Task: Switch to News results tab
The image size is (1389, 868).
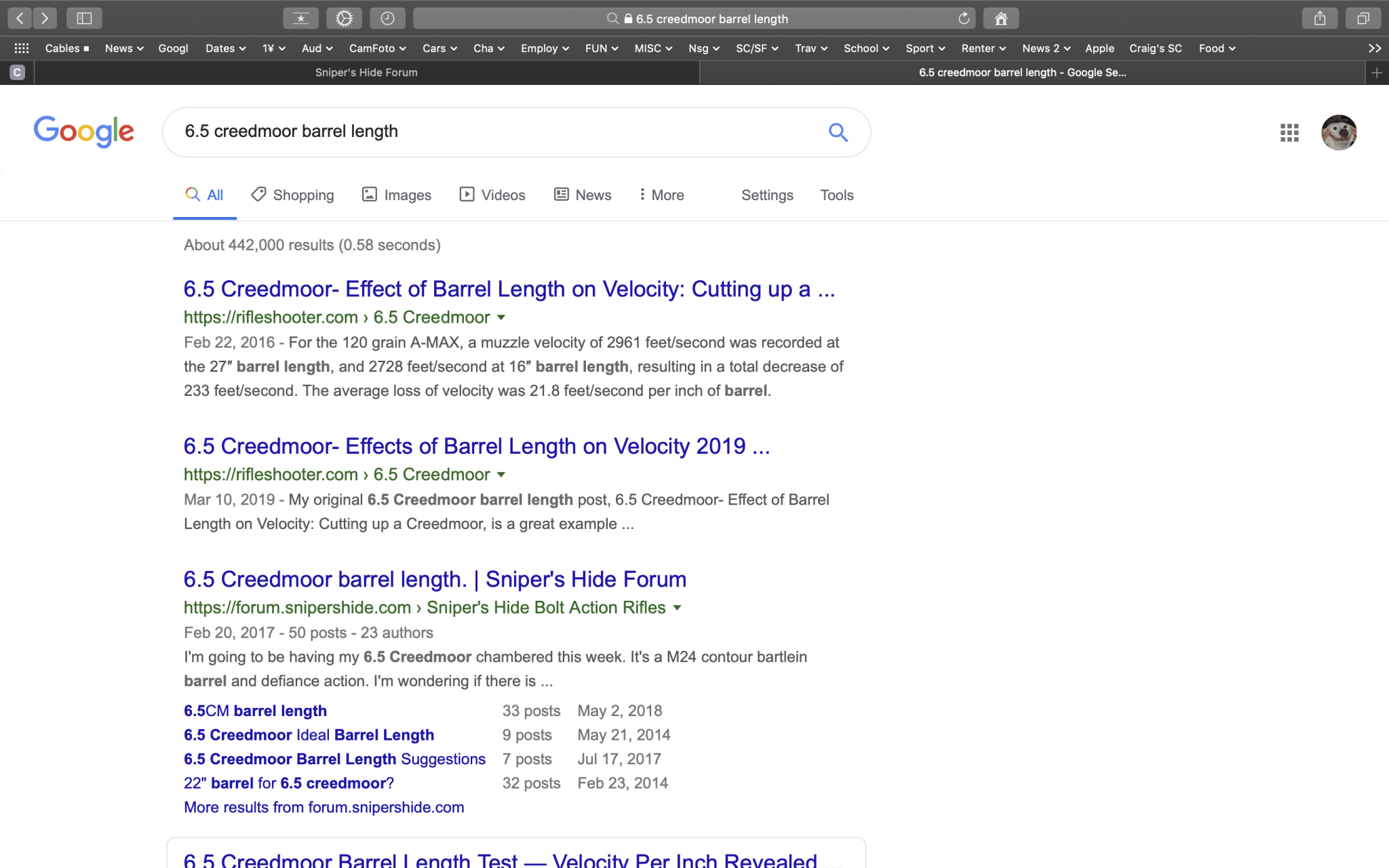Action: [x=583, y=195]
